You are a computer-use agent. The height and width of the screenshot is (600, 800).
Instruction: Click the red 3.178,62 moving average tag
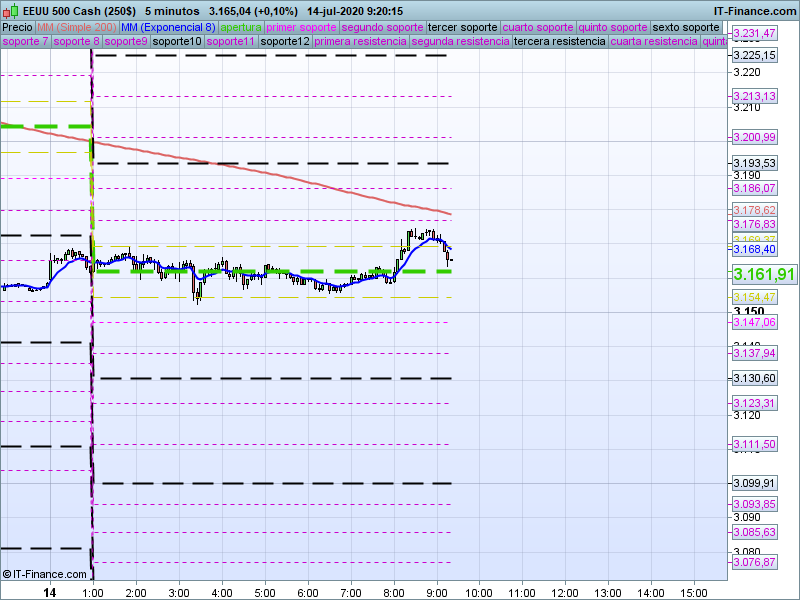pos(754,210)
